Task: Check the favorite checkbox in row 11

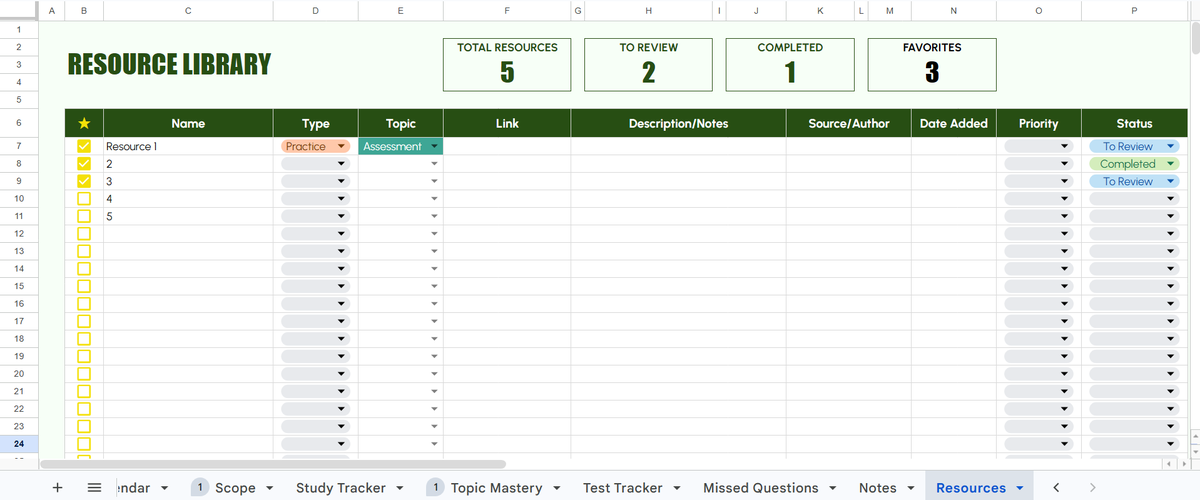Action: (84, 216)
